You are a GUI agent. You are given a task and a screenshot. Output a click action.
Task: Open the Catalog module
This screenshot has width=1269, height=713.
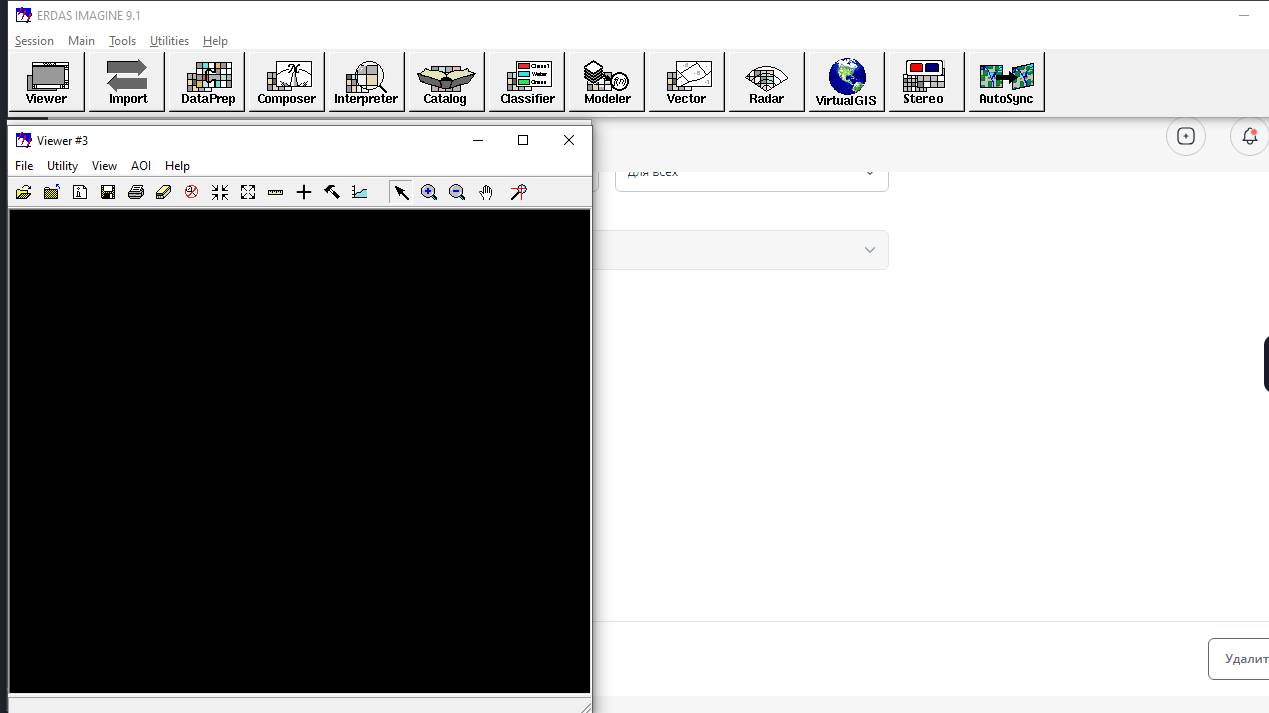(x=446, y=82)
